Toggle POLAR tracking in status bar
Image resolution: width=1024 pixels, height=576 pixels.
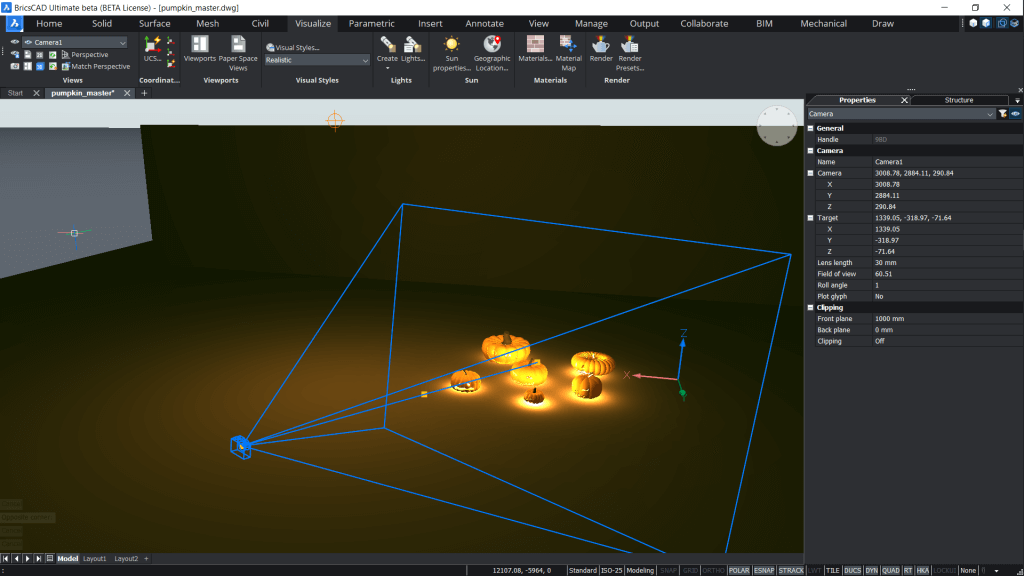pyautogui.click(x=739, y=570)
